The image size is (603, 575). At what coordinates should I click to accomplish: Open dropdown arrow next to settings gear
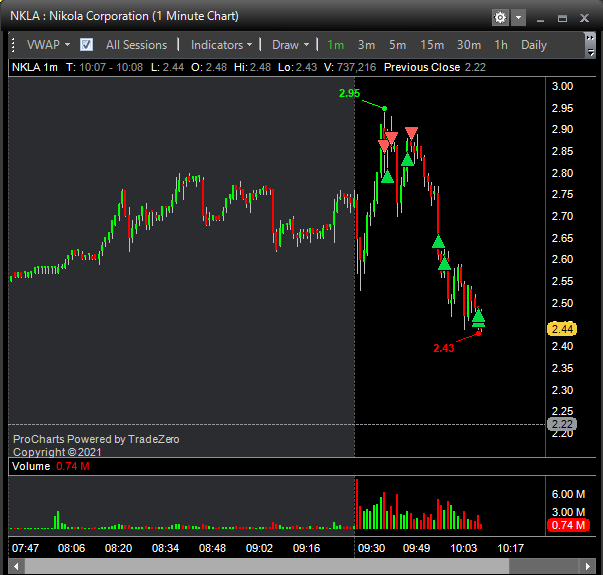pyautogui.click(x=518, y=18)
